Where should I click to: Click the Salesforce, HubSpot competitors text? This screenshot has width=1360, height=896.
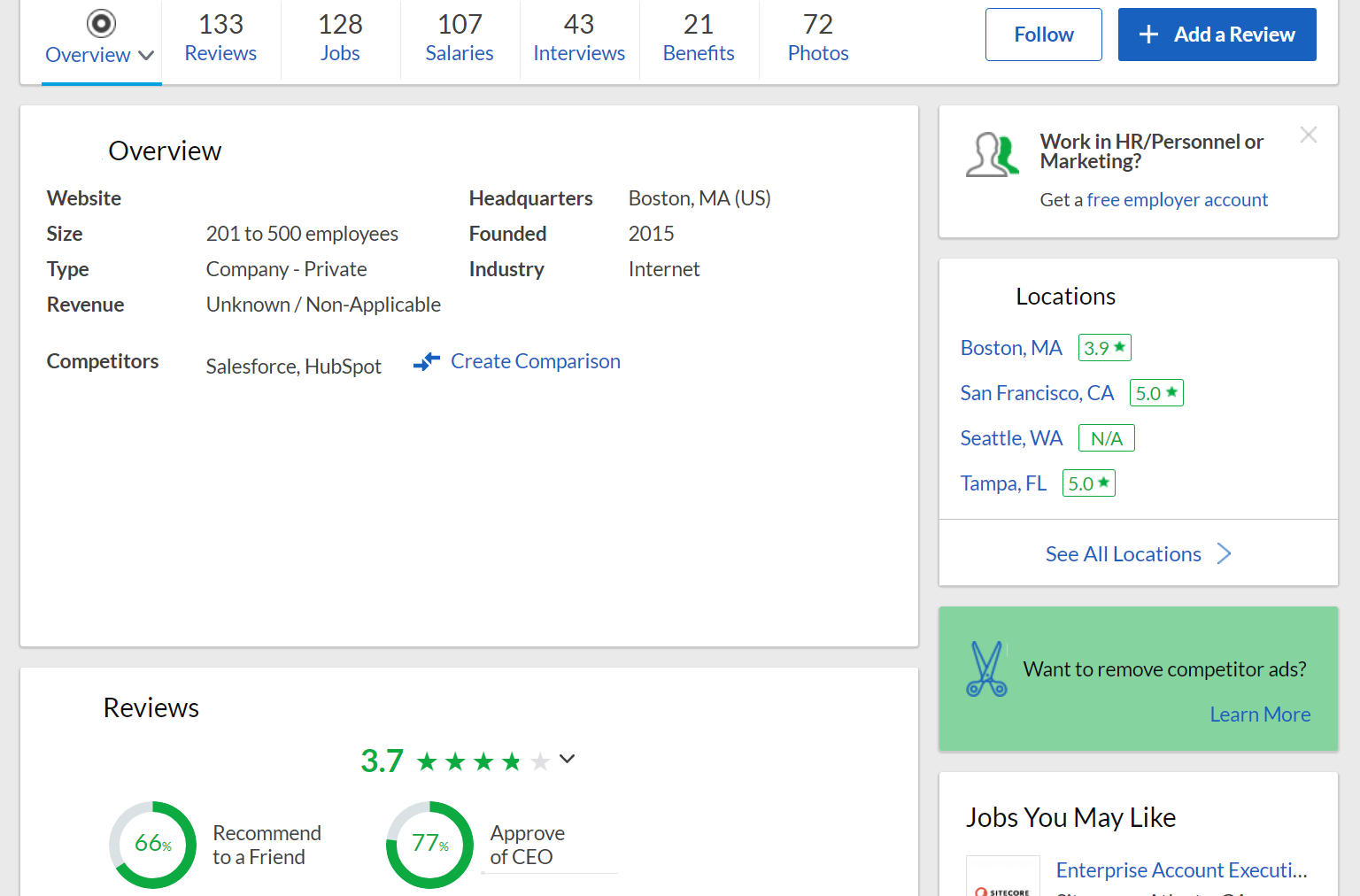(x=294, y=367)
